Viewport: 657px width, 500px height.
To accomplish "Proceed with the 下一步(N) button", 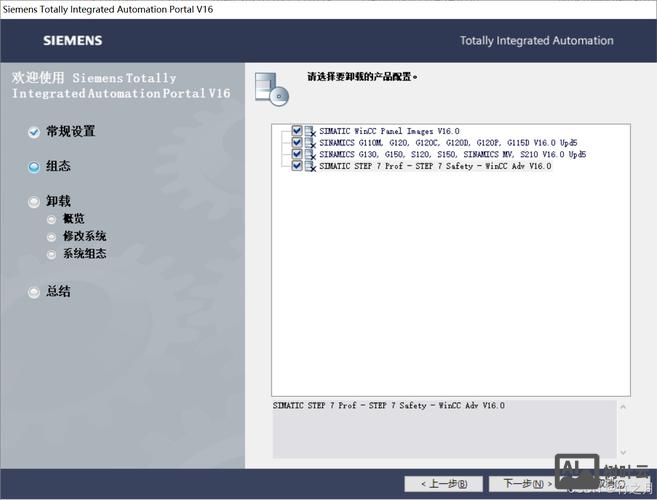I will pyautogui.click(x=521, y=484).
